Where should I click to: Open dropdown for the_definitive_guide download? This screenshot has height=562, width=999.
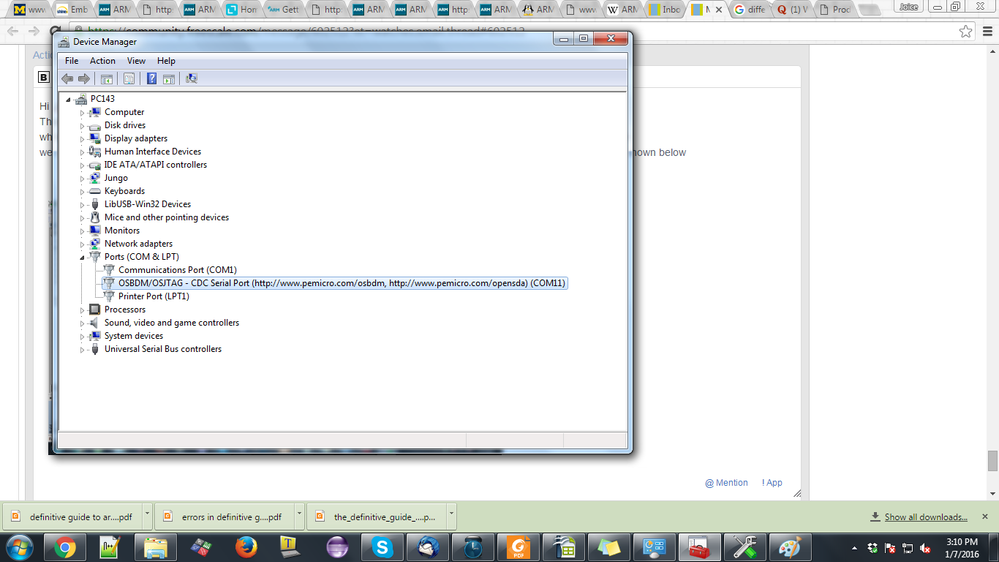[x=451, y=514]
